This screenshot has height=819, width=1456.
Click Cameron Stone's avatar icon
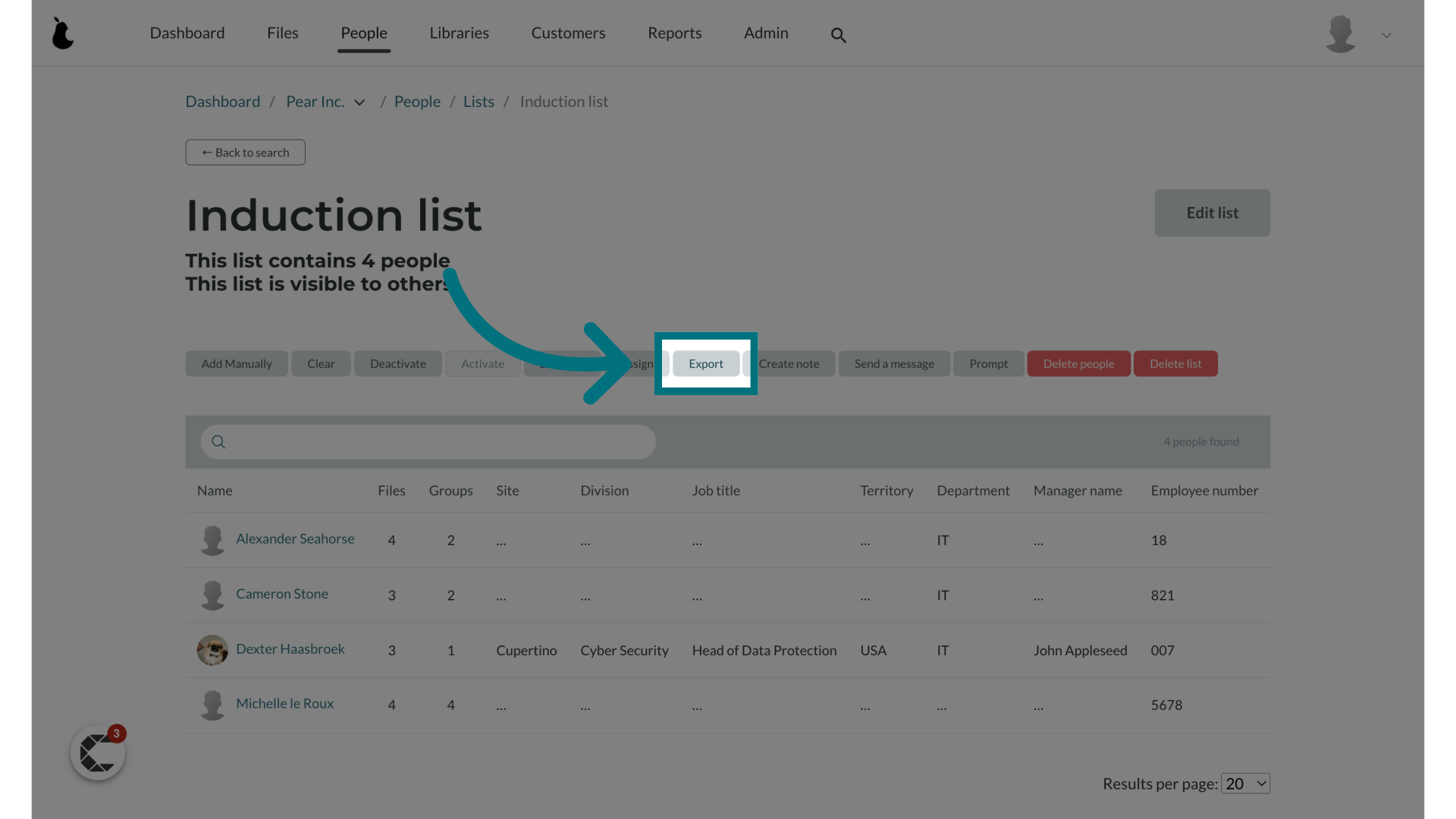click(x=212, y=595)
